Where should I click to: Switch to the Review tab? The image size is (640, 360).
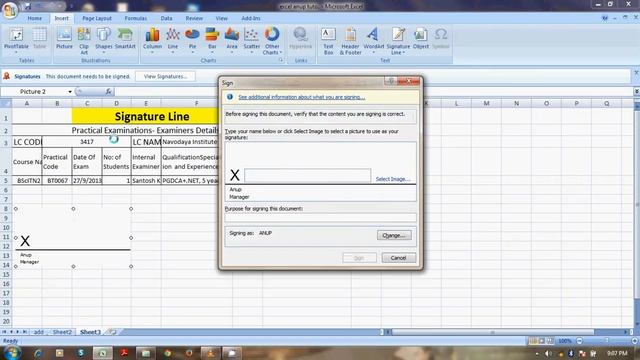tap(194, 18)
